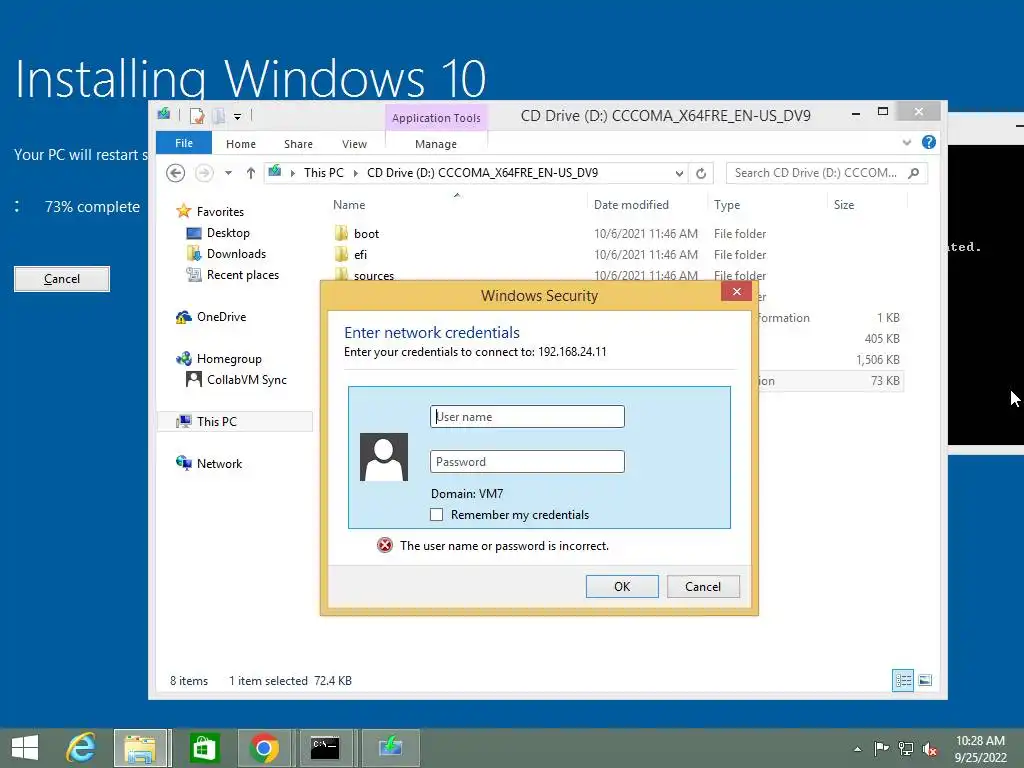Go up one folder level
Image resolution: width=1024 pixels, height=768 pixels.
[x=251, y=173]
